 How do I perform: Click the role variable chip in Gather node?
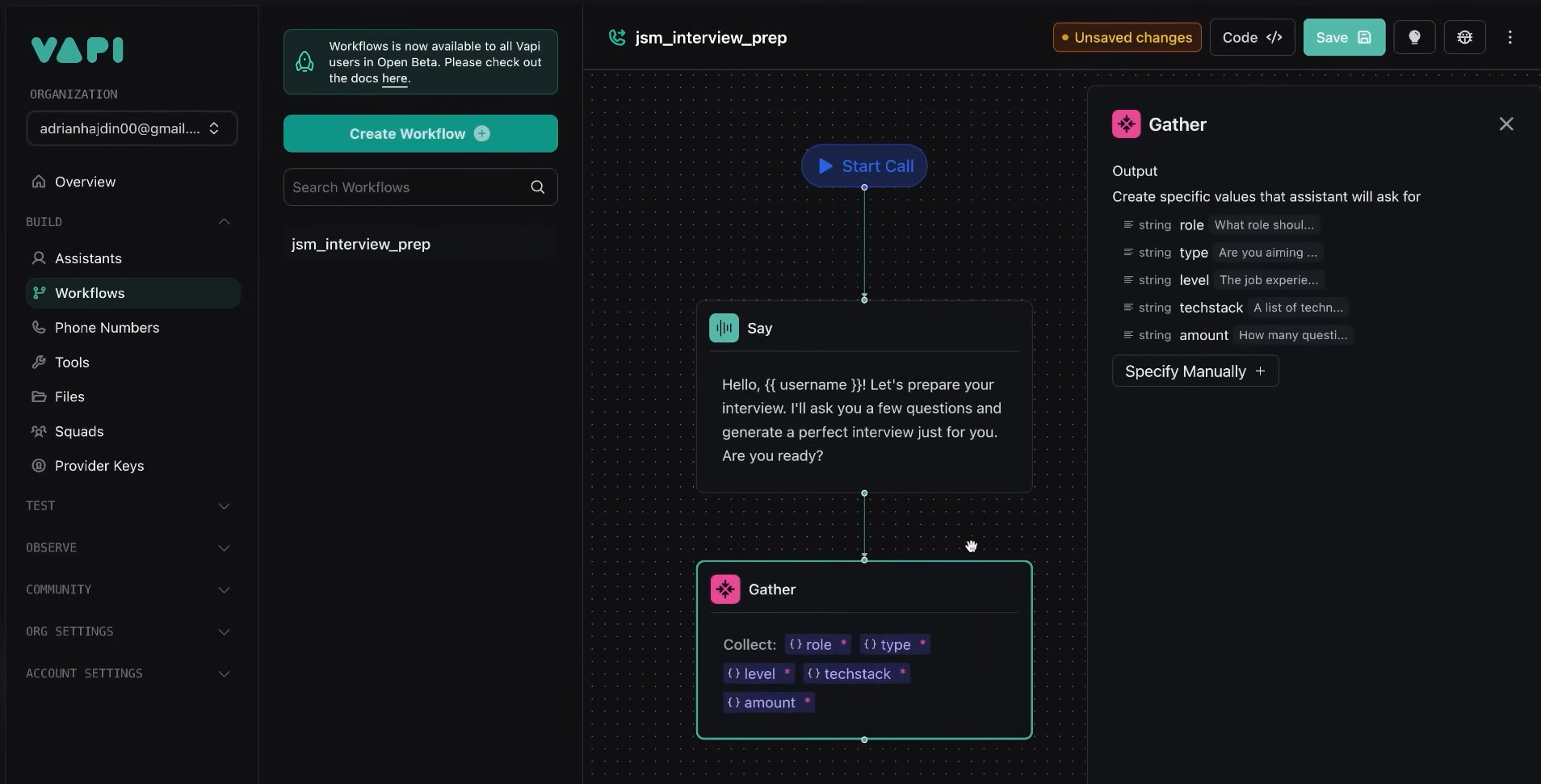coord(817,644)
